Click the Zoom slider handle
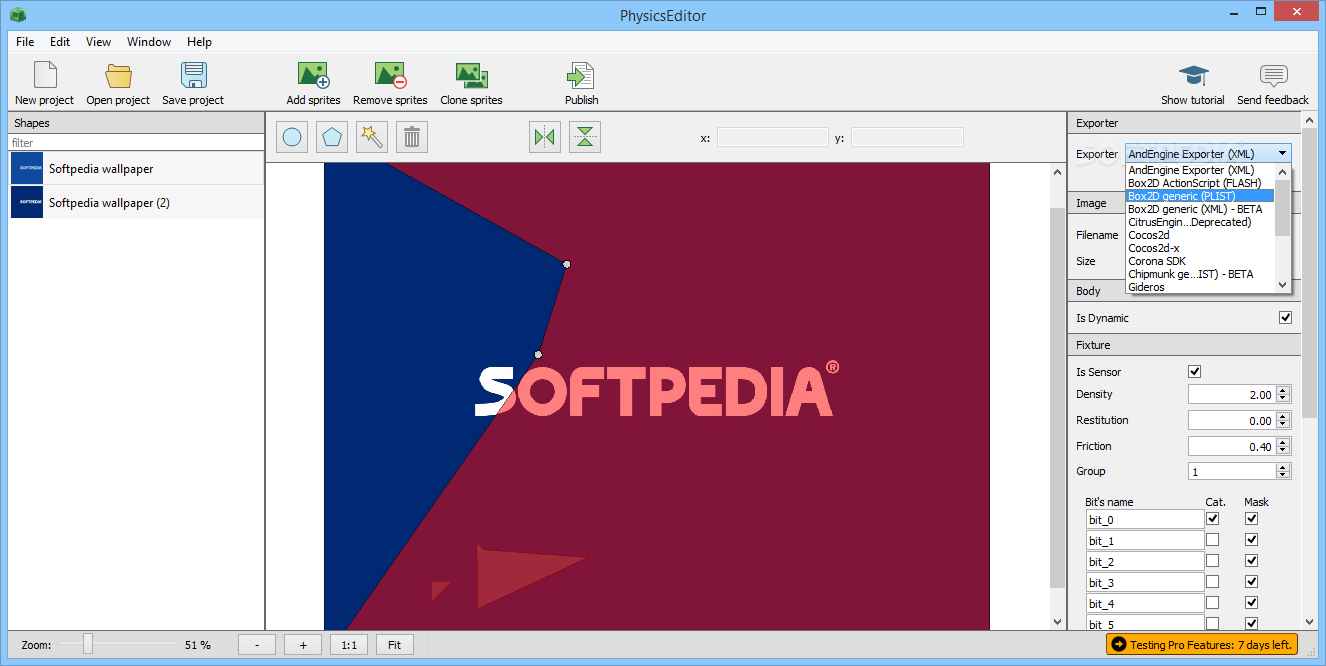Viewport: 1326px width, 666px height. pos(88,645)
